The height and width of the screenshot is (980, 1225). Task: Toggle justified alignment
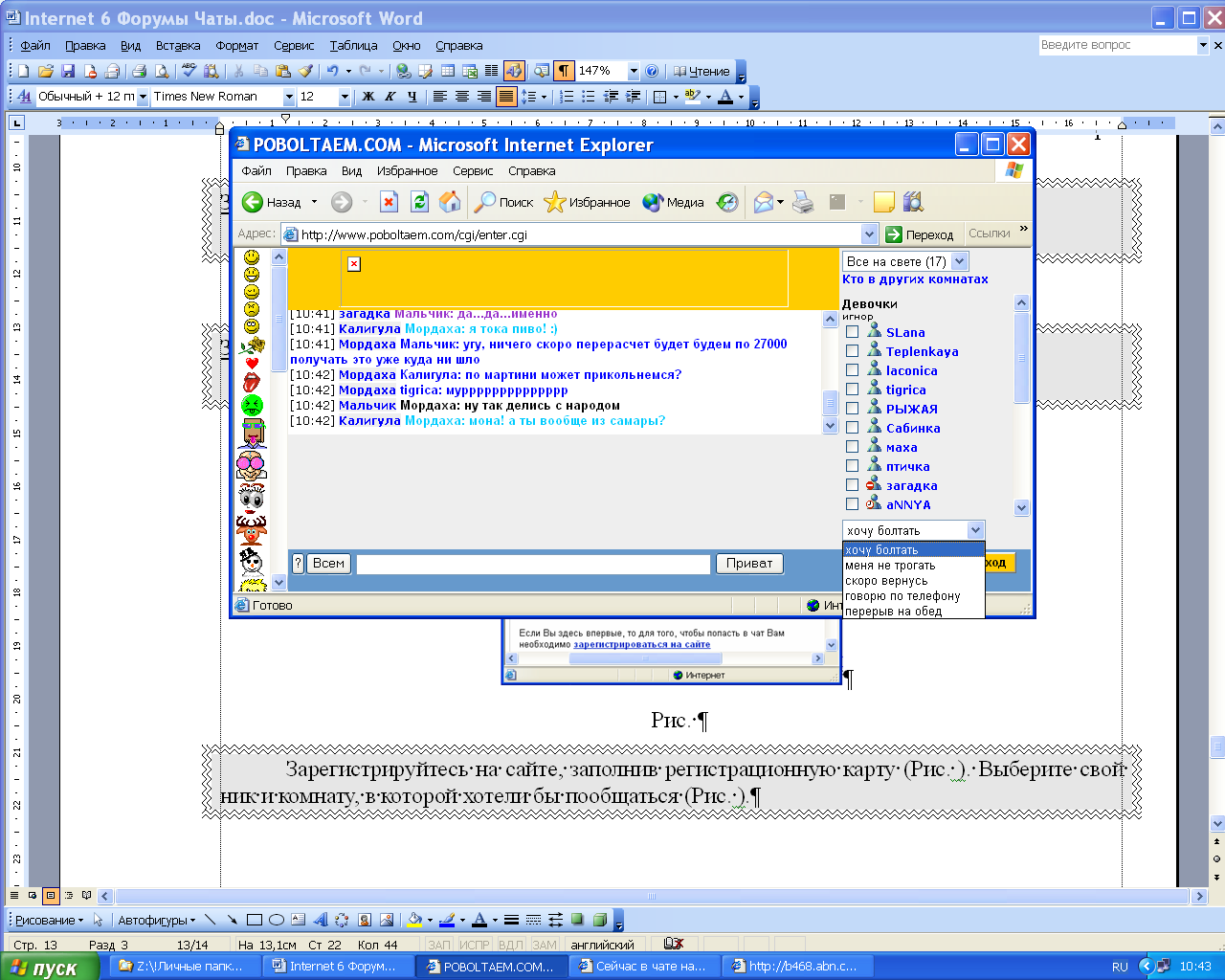pos(506,97)
